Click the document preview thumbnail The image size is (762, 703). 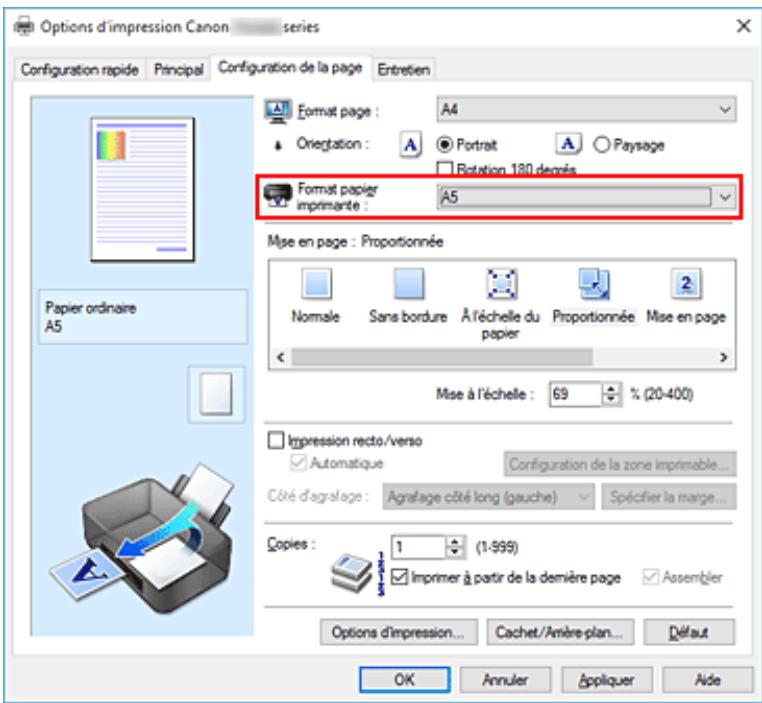pyautogui.click(x=142, y=189)
